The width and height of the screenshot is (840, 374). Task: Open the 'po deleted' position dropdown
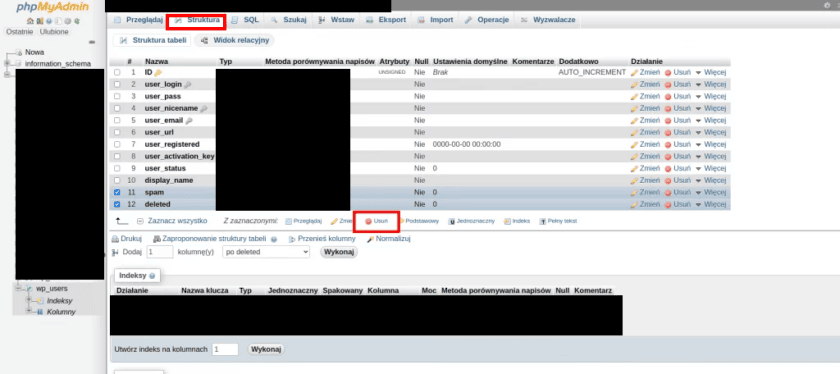click(x=266, y=251)
